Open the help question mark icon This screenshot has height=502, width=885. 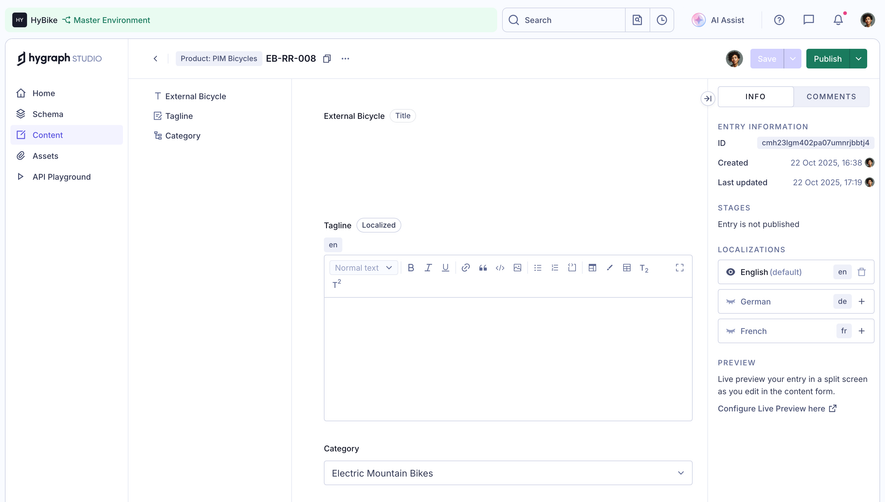click(779, 20)
